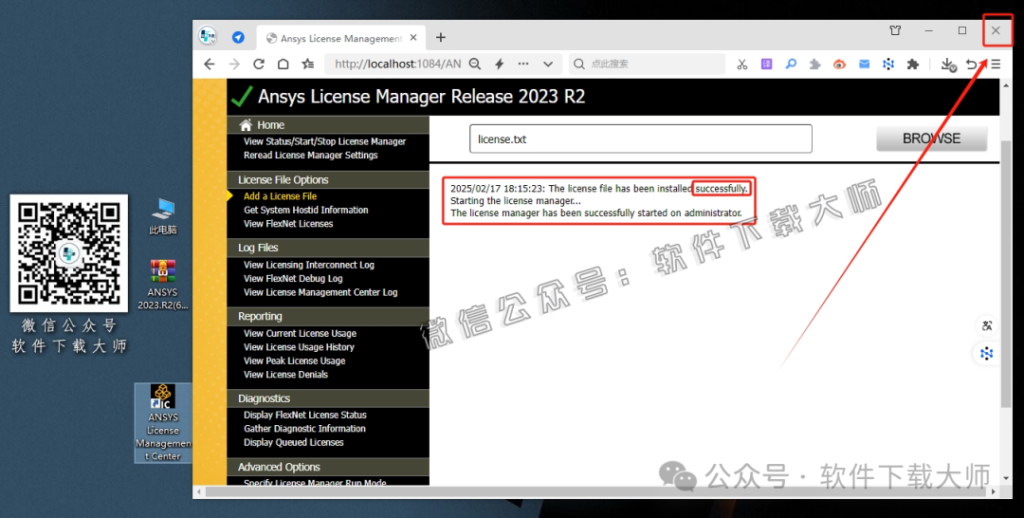Click the Log Files section header
This screenshot has width=1024, height=518.
coord(328,248)
